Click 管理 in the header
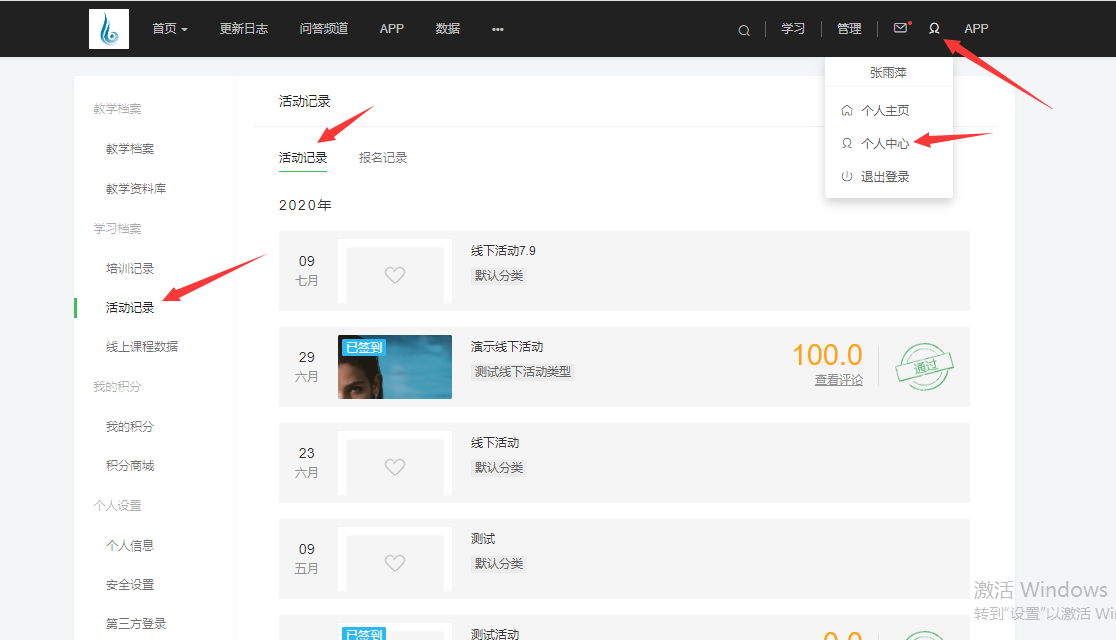Image resolution: width=1116 pixels, height=640 pixels. [849, 28]
